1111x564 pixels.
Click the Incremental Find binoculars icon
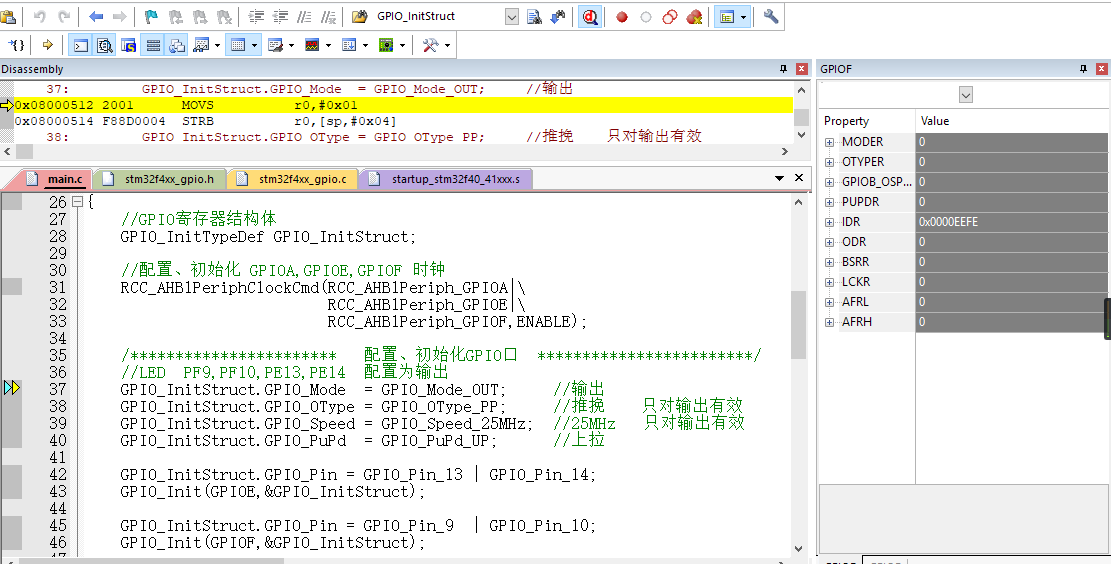point(558,16)
